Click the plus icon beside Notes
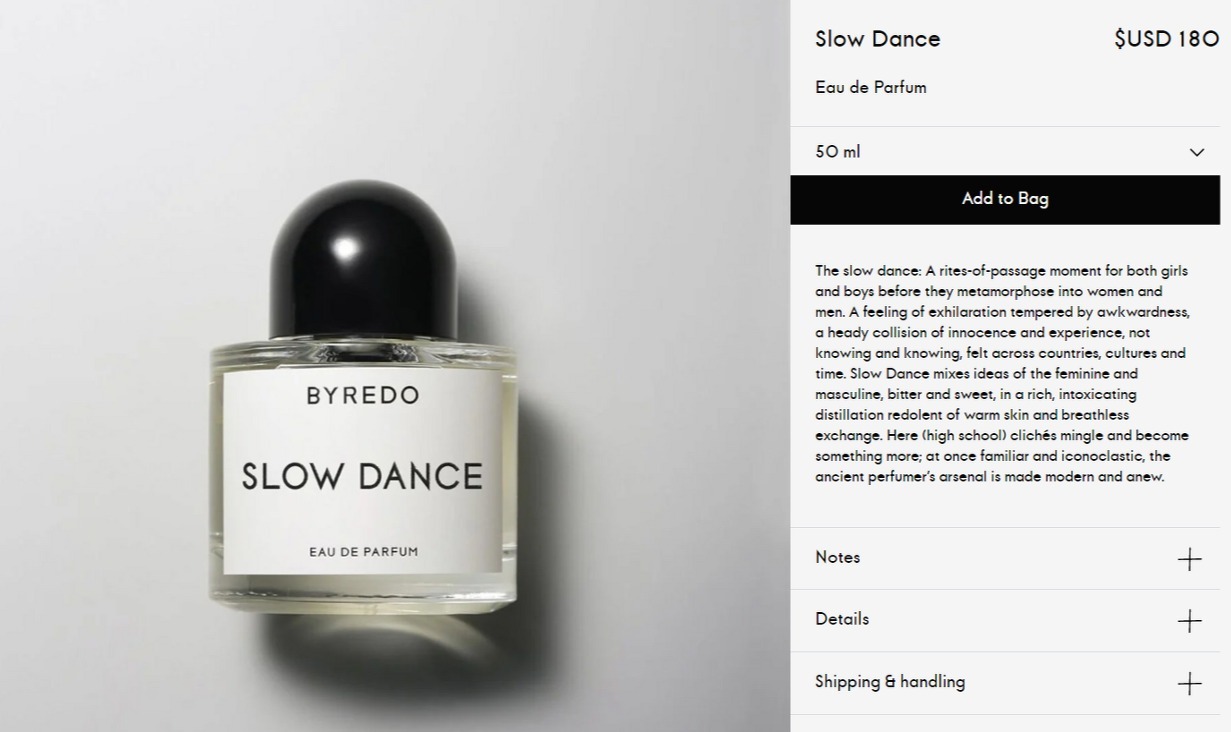 tap(1189, 559)
